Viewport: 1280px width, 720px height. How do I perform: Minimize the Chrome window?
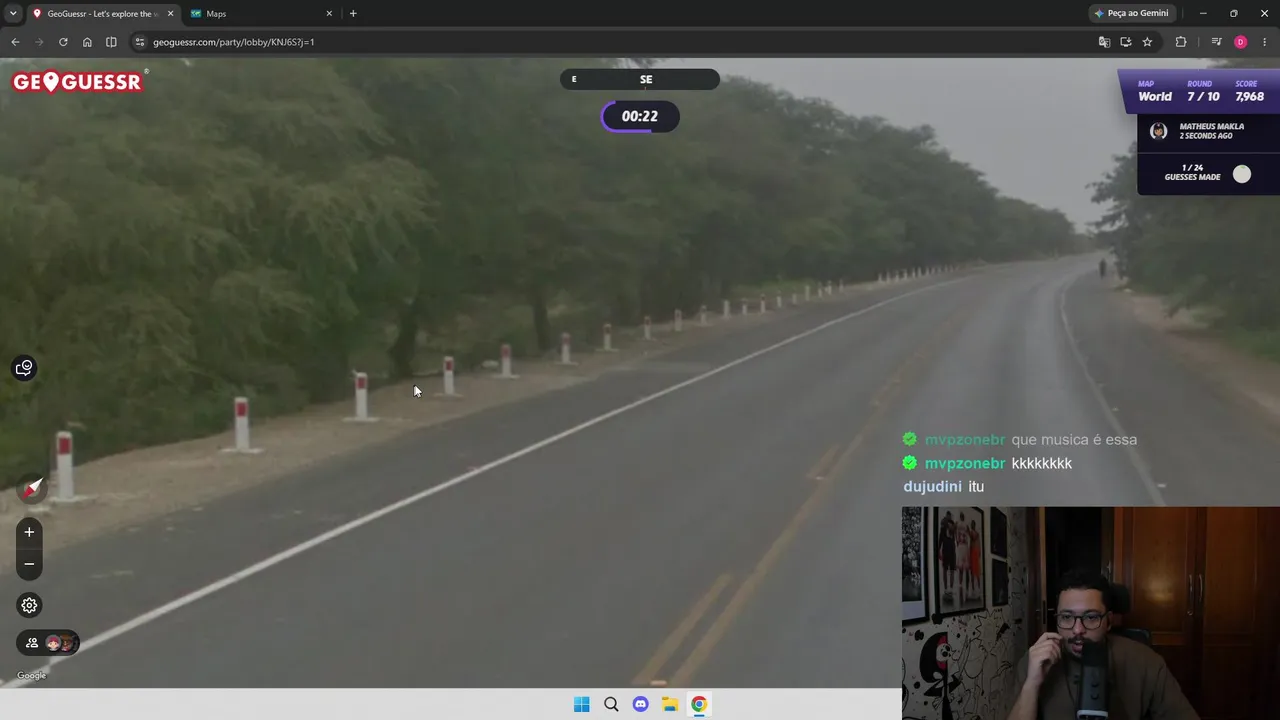coord(1203,14)
